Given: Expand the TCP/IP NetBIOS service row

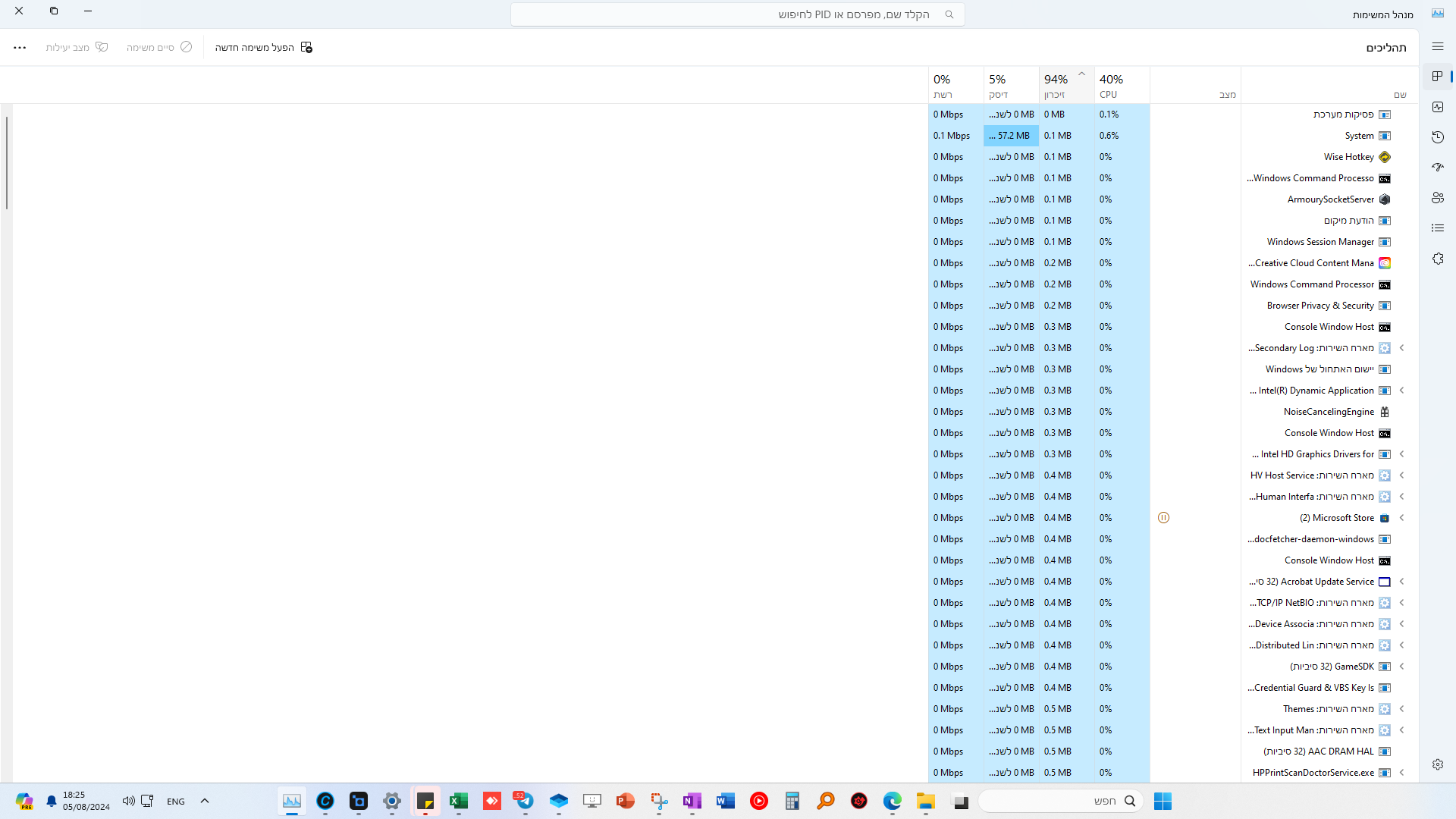Looking at the screenshot, I should click(x=1402, y=603).
